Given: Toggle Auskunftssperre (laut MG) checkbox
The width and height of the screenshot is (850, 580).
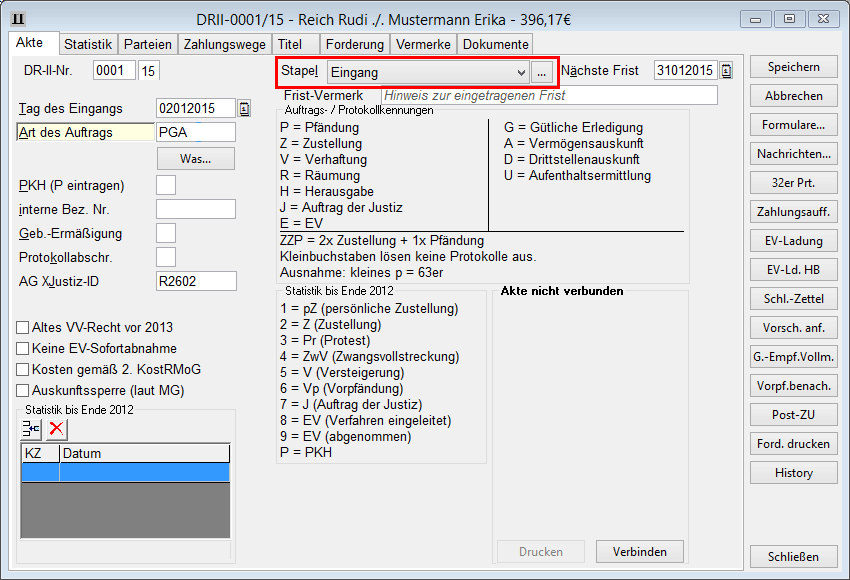Looking at the screenshot, I should click(23, 390).
